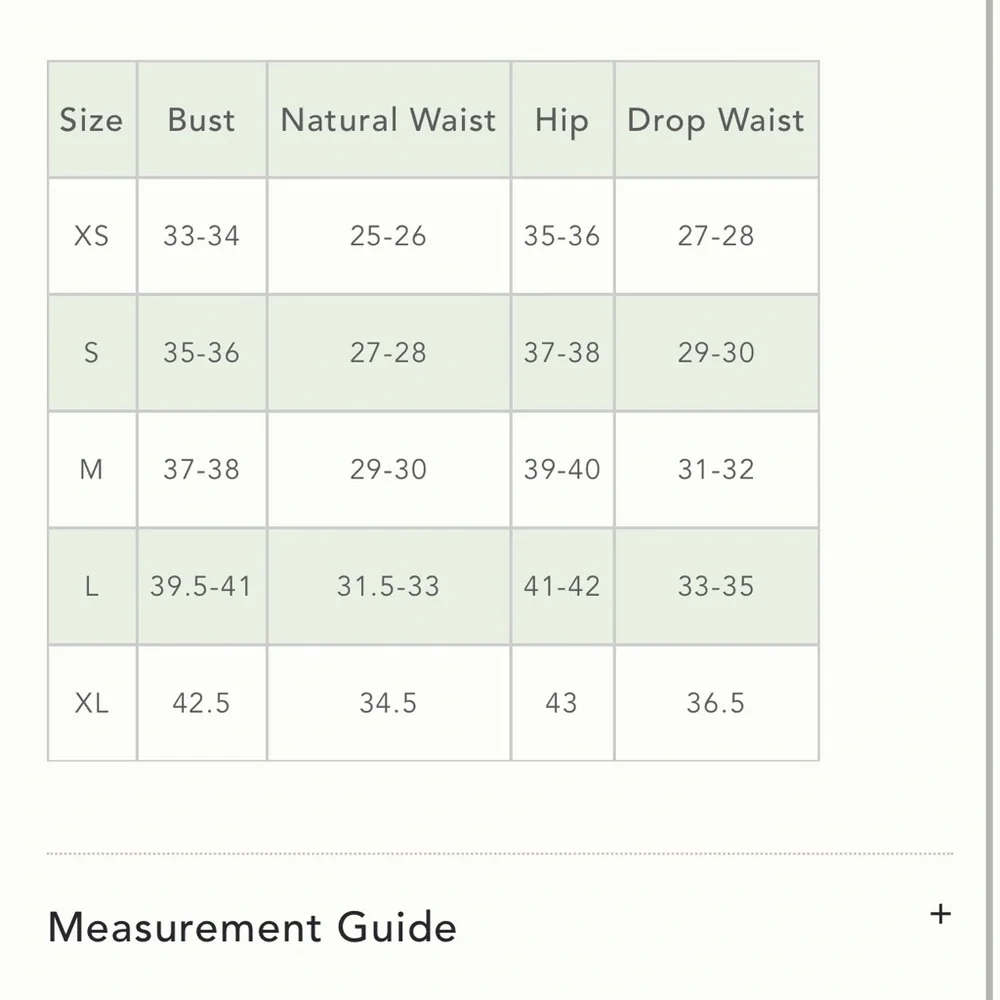Click the L drop waist value 33-35
This screenshot has height=1000, width=1000.
pos(716,586)
